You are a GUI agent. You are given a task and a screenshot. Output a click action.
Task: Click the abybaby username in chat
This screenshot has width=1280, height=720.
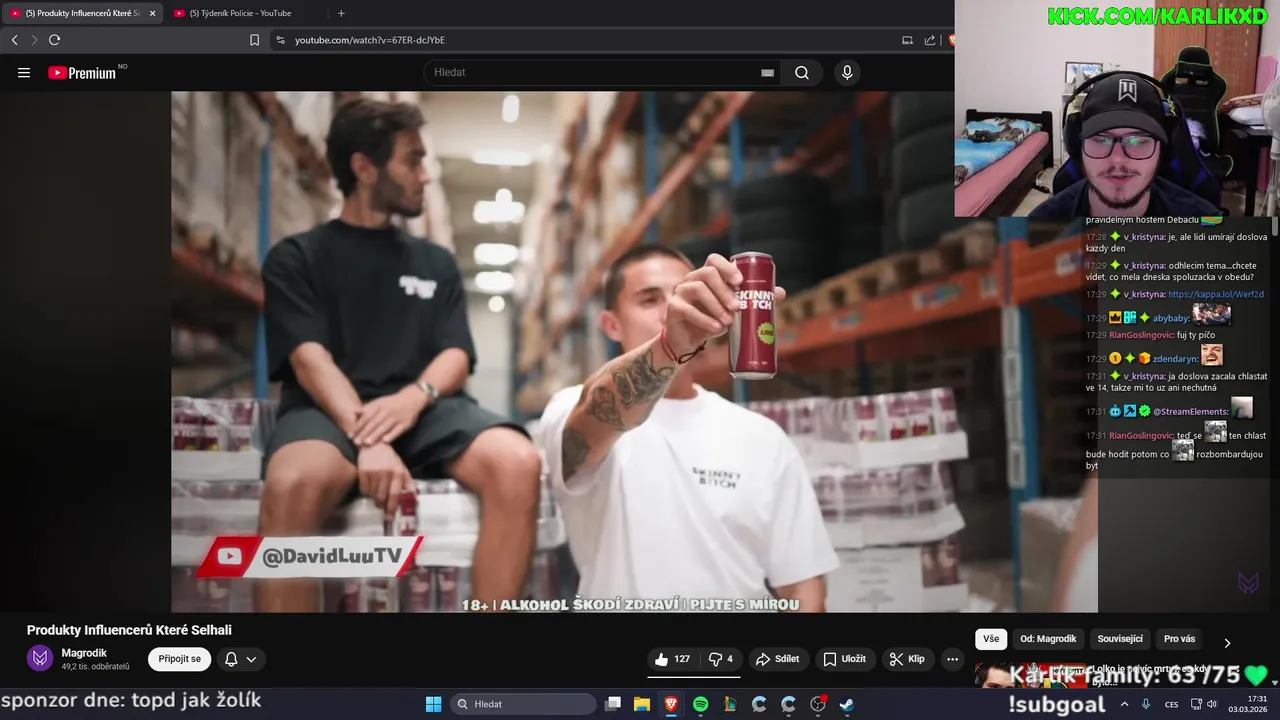(x=1171, y=318)
